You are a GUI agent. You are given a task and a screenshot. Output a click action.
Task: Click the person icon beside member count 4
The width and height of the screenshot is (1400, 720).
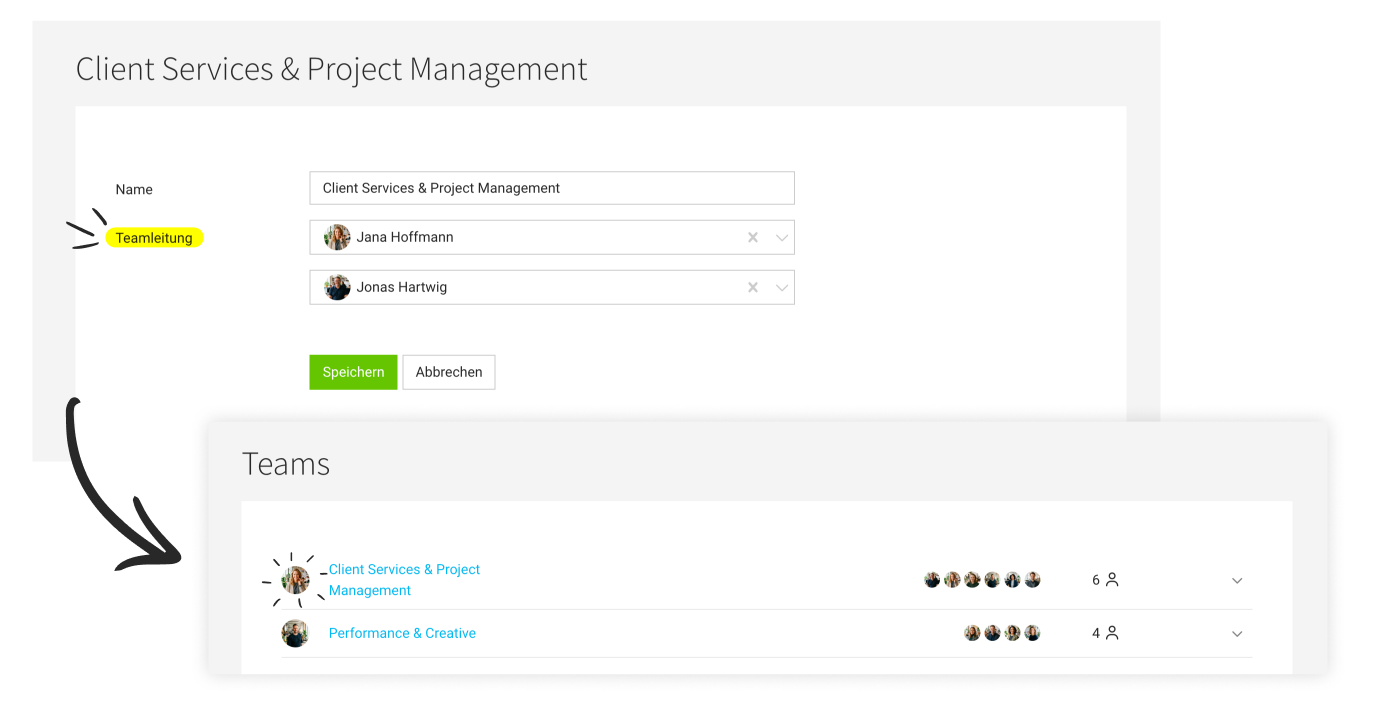point(1112,632)
